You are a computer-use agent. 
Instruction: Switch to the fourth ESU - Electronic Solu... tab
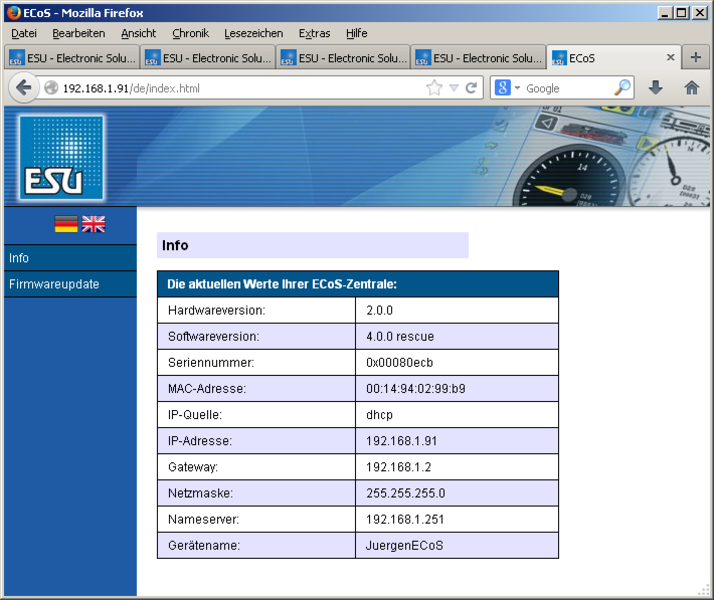point(478,58)
